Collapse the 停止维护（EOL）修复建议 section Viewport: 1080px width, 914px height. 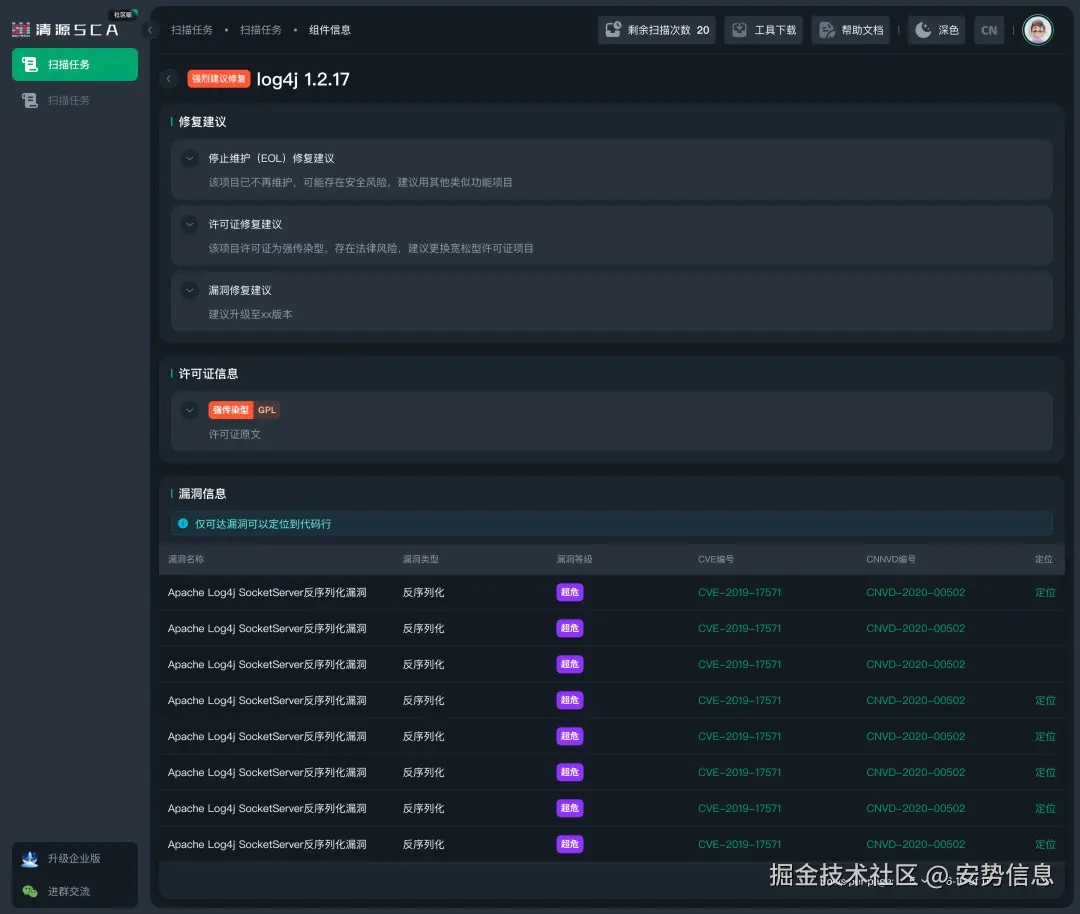(x=189, y=158)
